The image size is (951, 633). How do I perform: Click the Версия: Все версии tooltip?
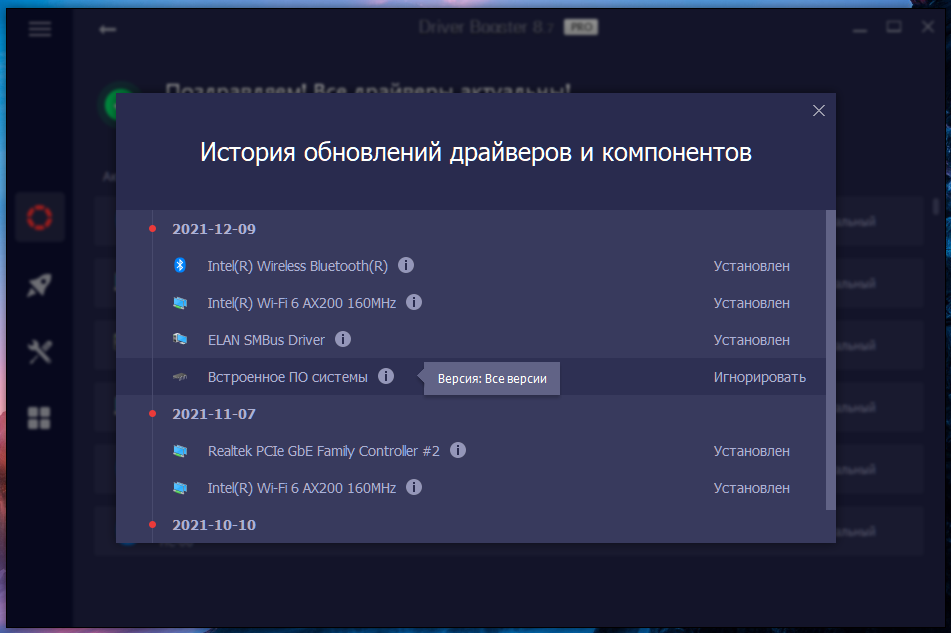tap(492, 378)
